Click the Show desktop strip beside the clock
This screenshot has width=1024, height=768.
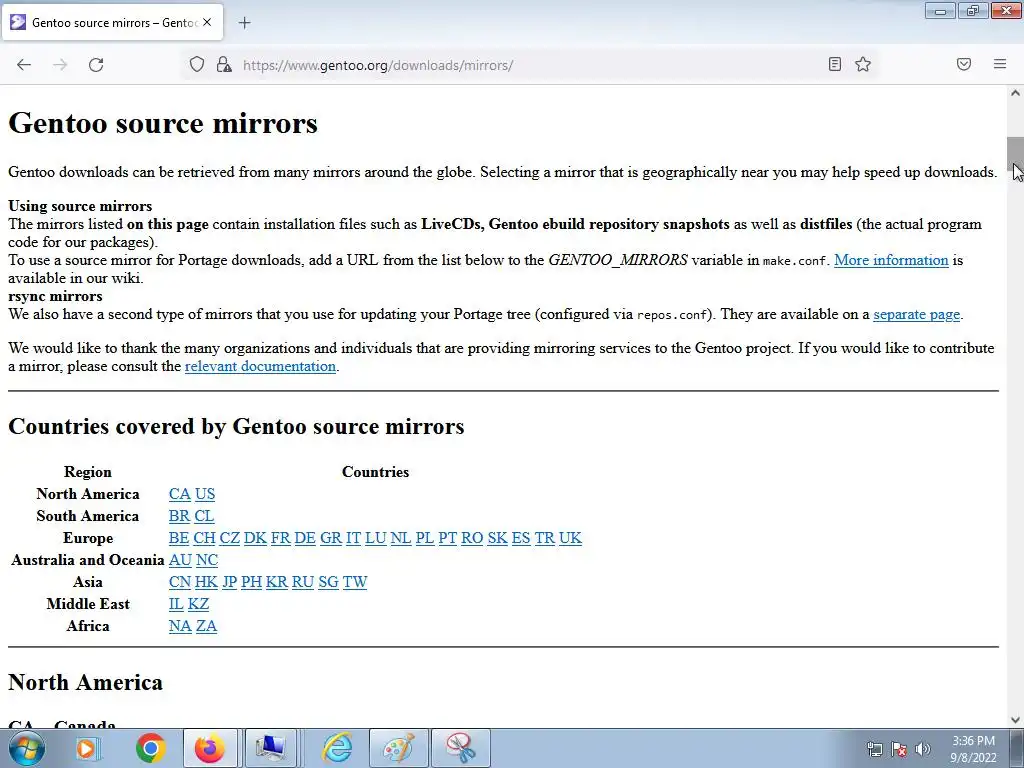click(x=1016, y=748)
